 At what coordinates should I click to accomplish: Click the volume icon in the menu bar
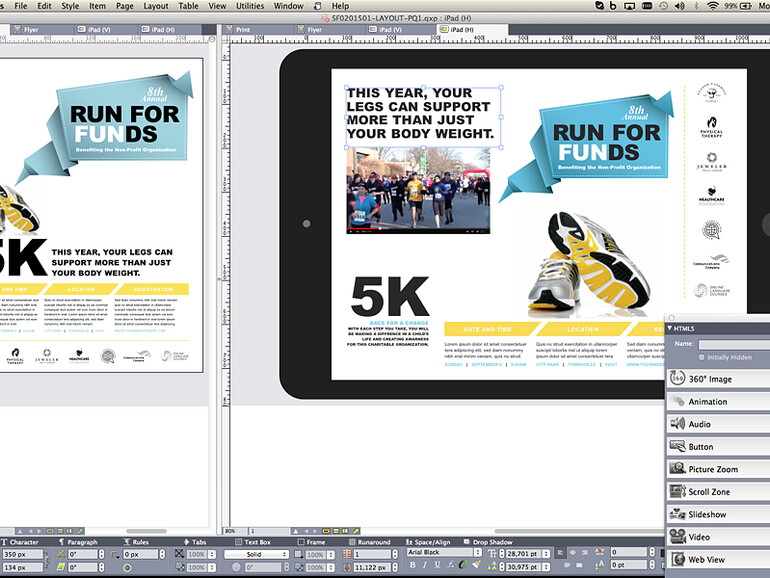680,6
